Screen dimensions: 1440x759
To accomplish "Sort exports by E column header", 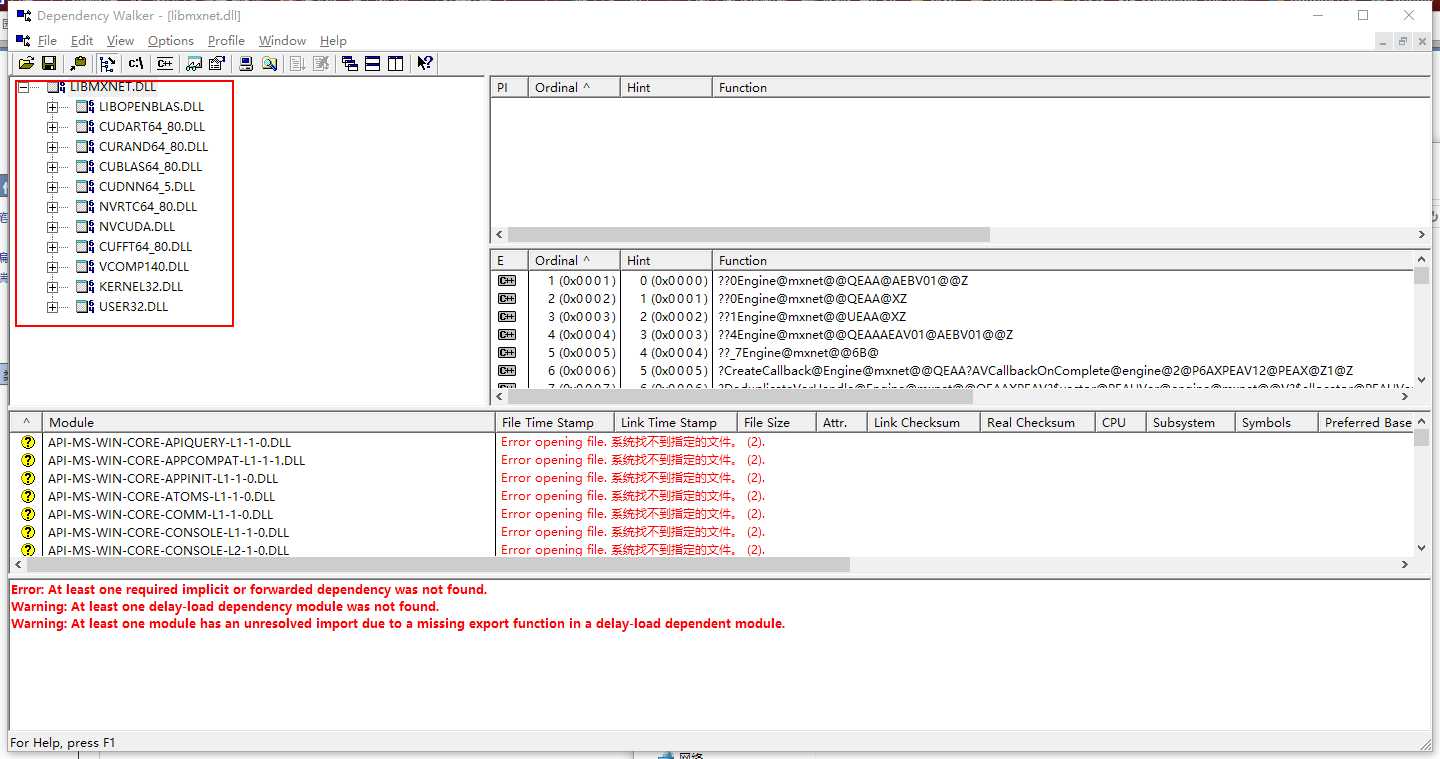I will tap(509, 261).
